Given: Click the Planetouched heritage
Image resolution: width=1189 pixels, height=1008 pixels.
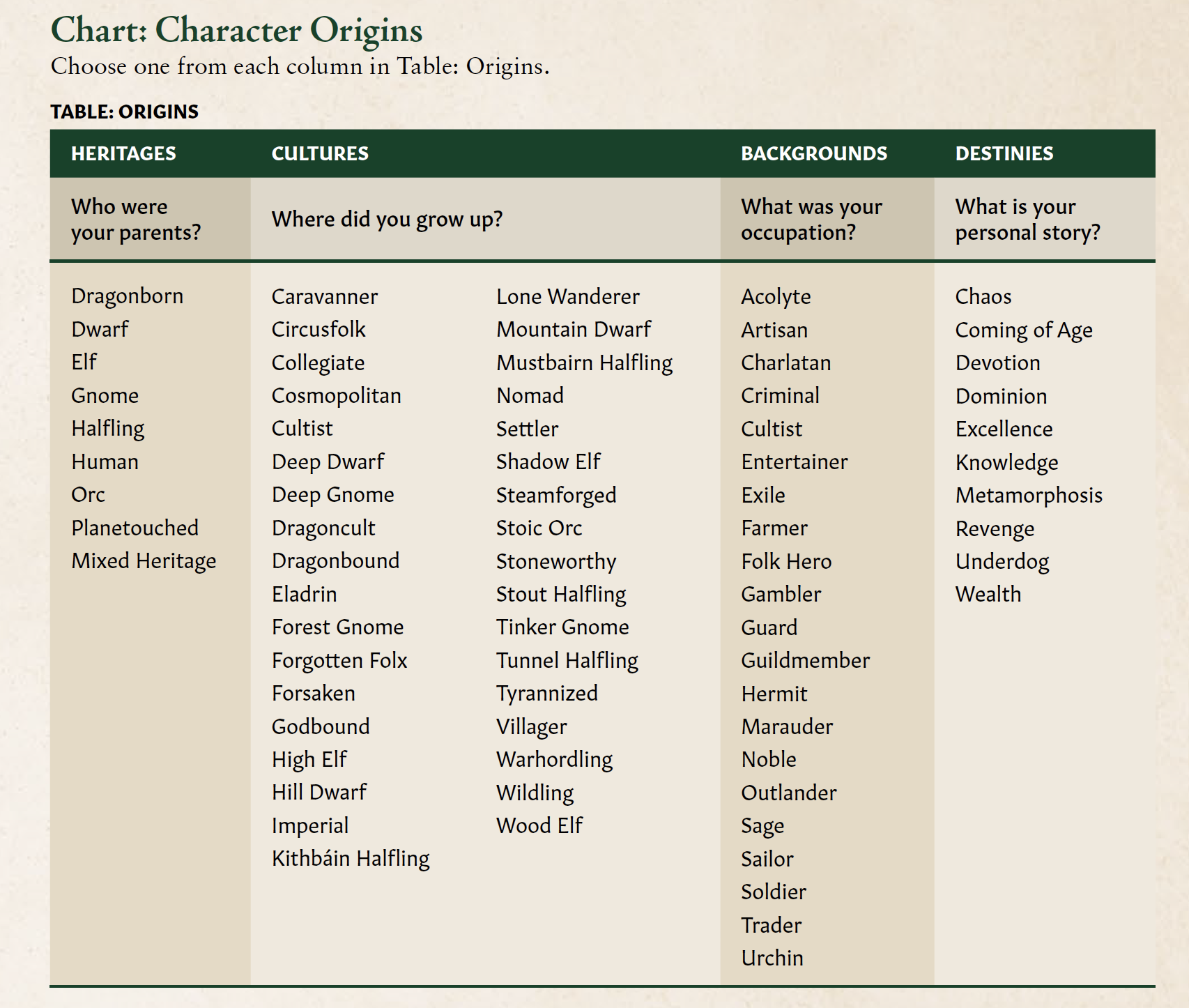Looking at the screenshot, I should [x=135, y=528].
